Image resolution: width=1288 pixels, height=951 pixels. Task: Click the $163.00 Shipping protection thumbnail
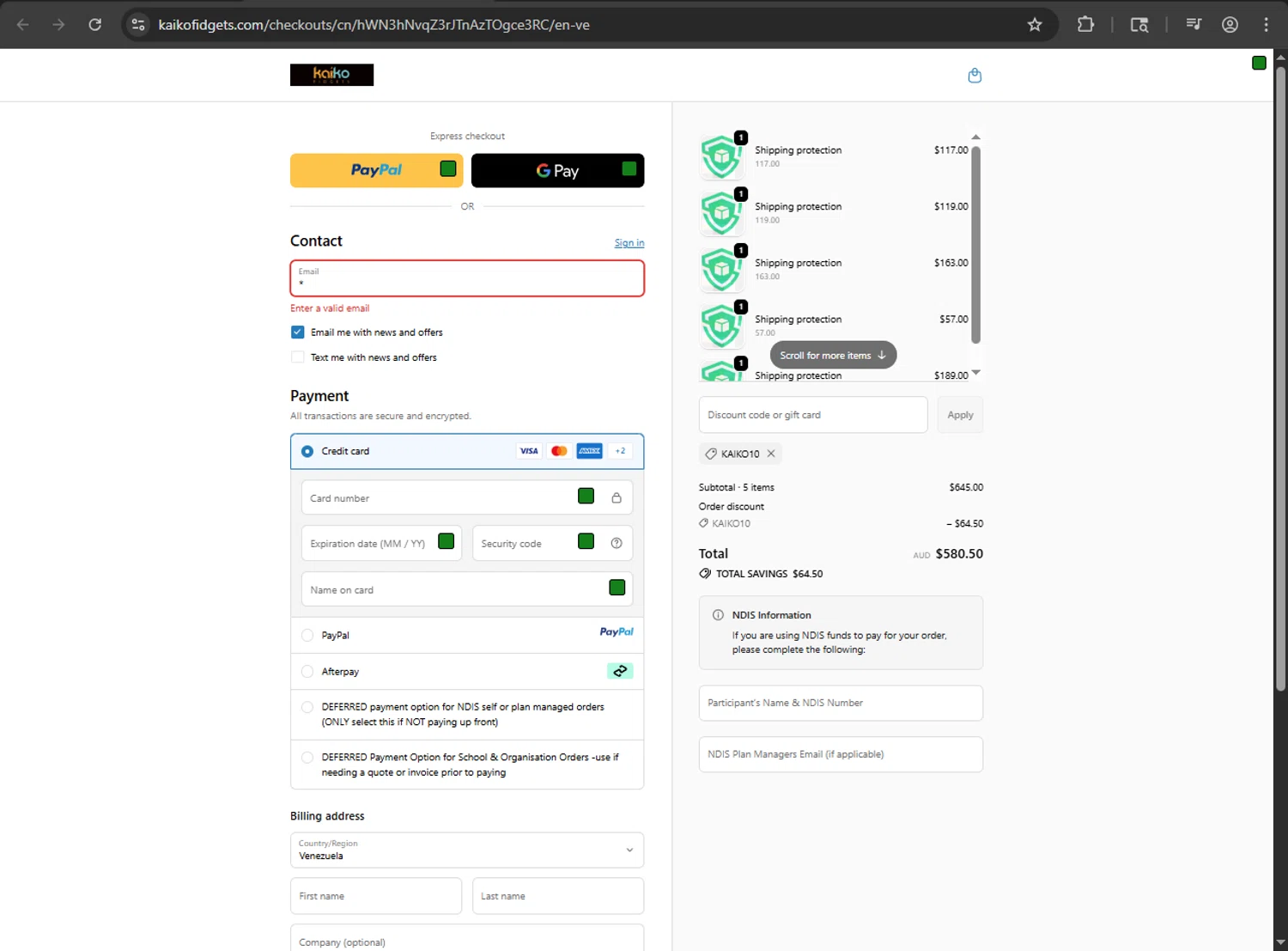pos(721,270)
